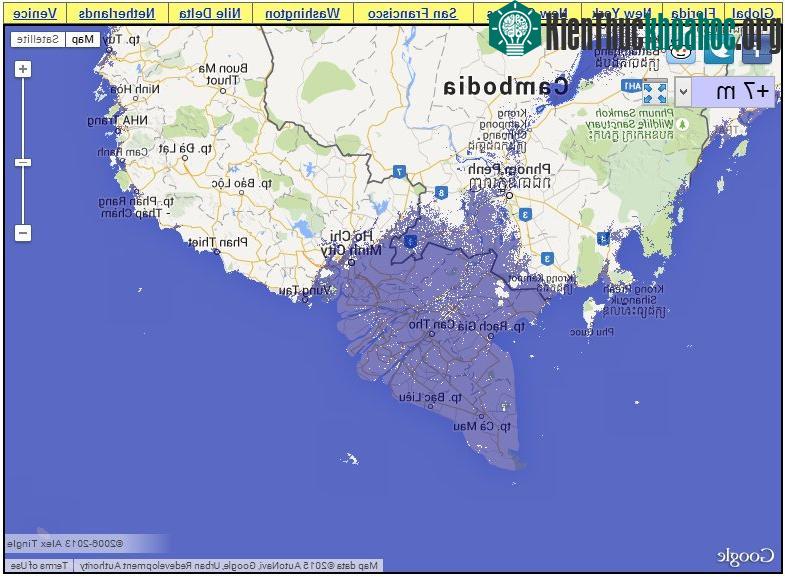
Task: Click the Cam Ranh label
Action: (123, 152)
